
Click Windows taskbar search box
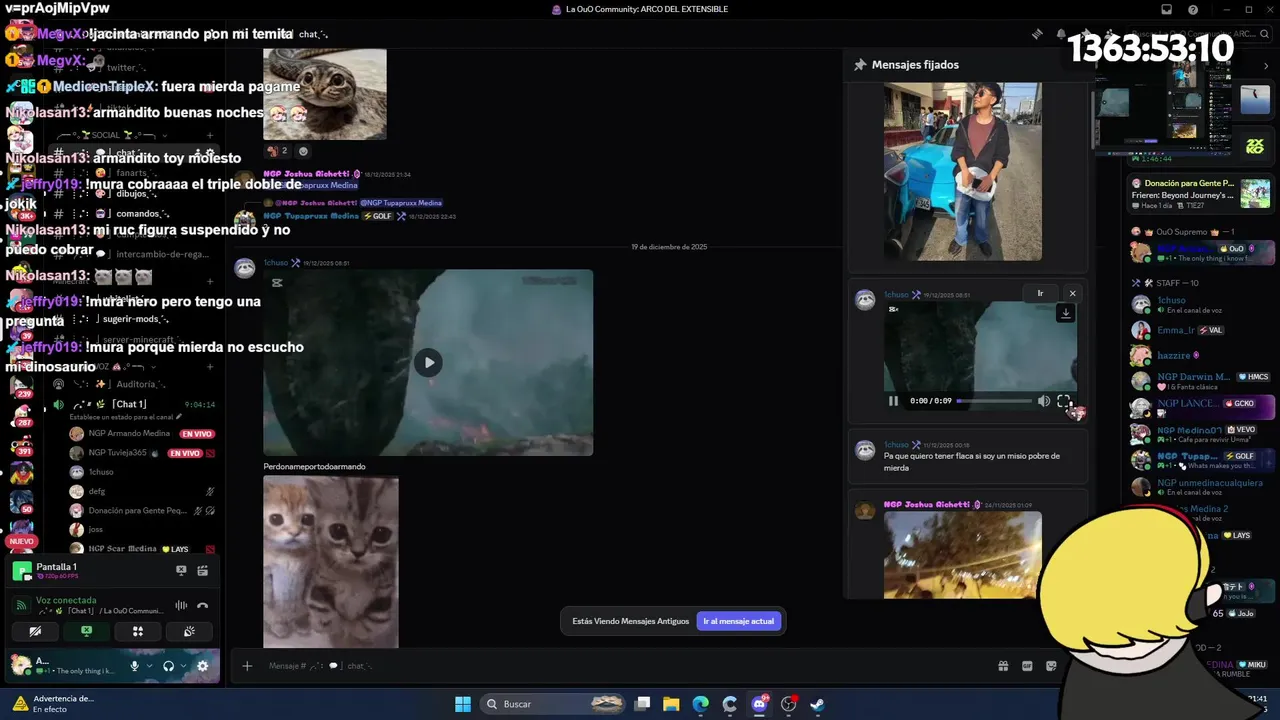click(x=555, y=704)
